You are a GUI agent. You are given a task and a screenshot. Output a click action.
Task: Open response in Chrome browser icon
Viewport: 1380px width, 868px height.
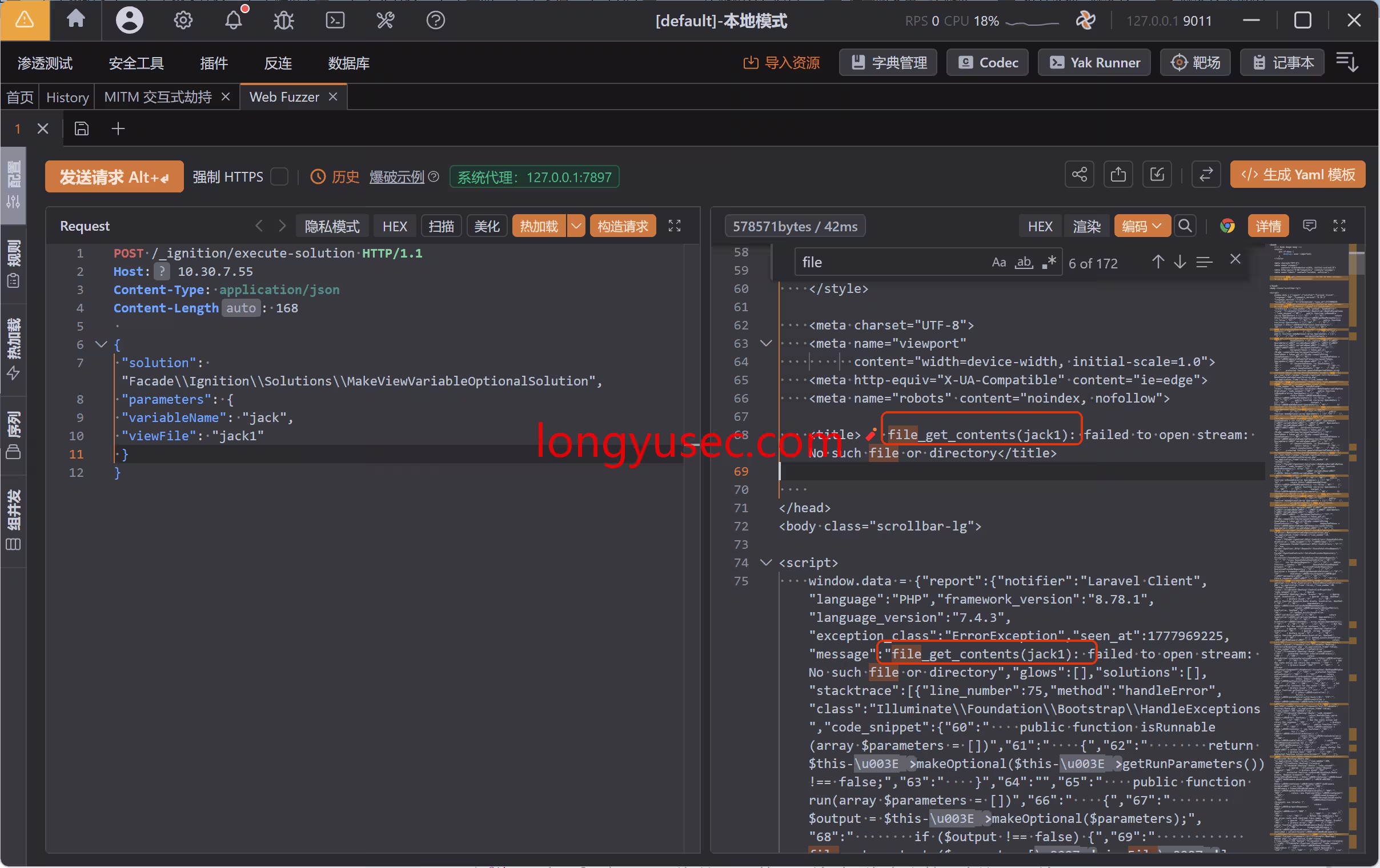(x=1227, y=226)
